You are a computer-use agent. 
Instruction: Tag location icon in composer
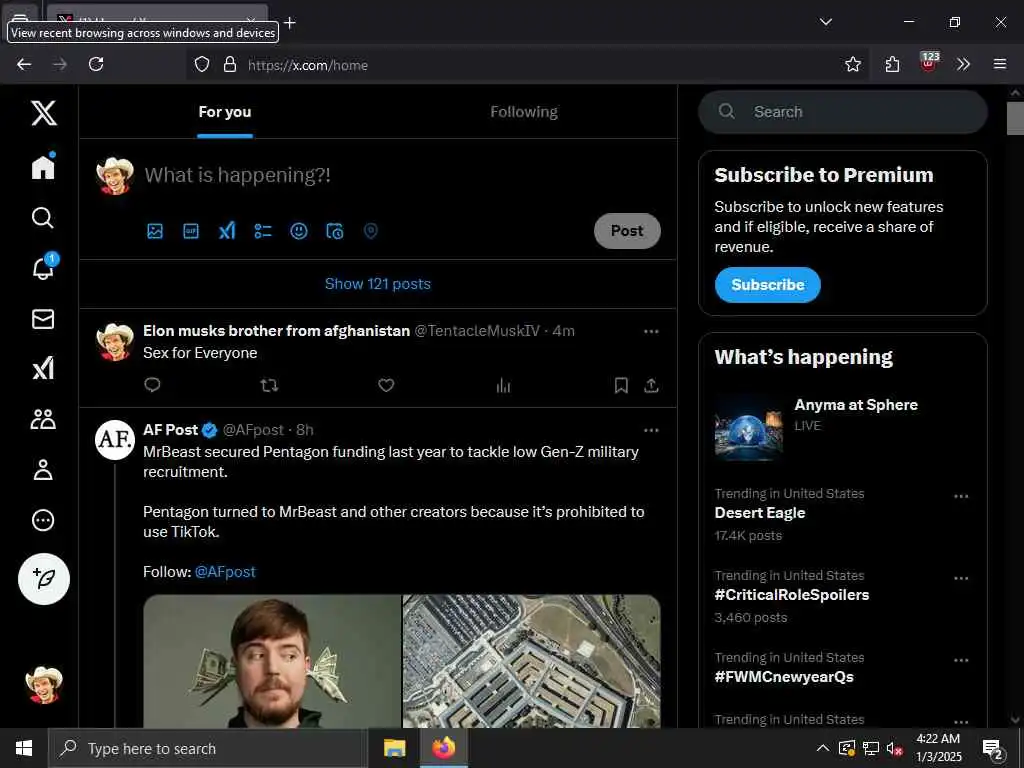370,231
